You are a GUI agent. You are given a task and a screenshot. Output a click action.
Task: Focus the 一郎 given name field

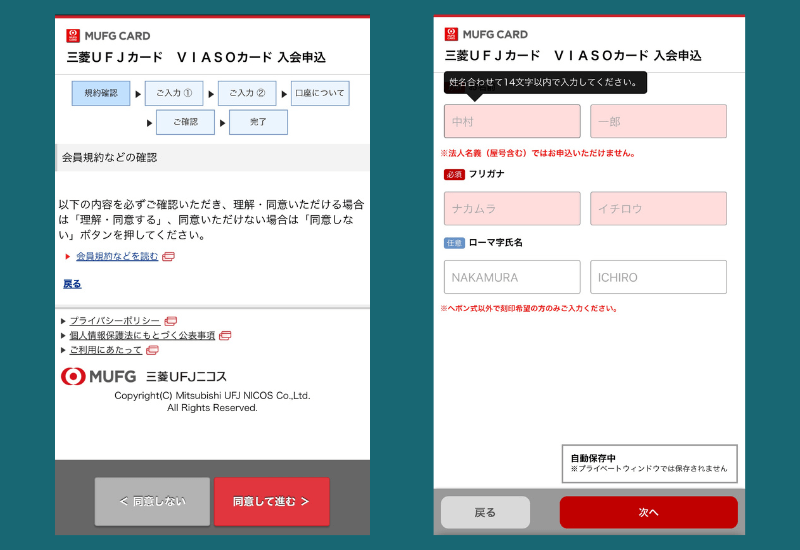click(x=658, y=121)
